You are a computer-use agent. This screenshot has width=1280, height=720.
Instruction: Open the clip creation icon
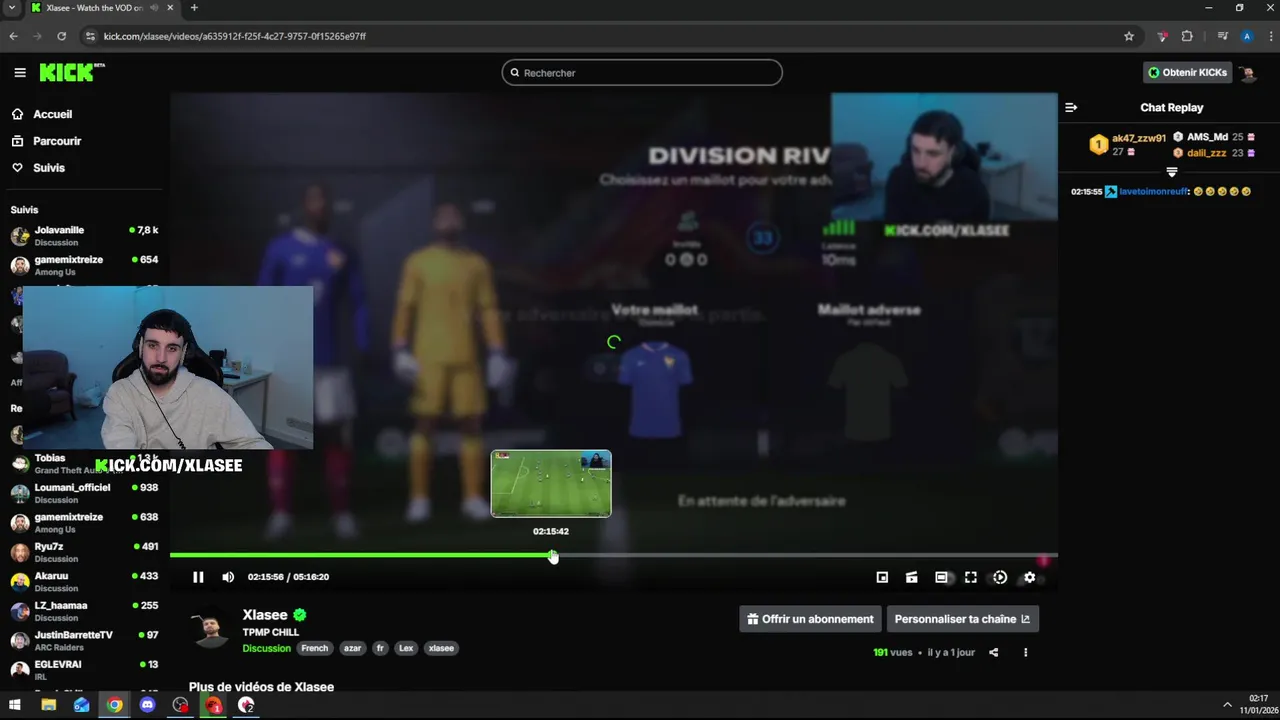[911, 577]
